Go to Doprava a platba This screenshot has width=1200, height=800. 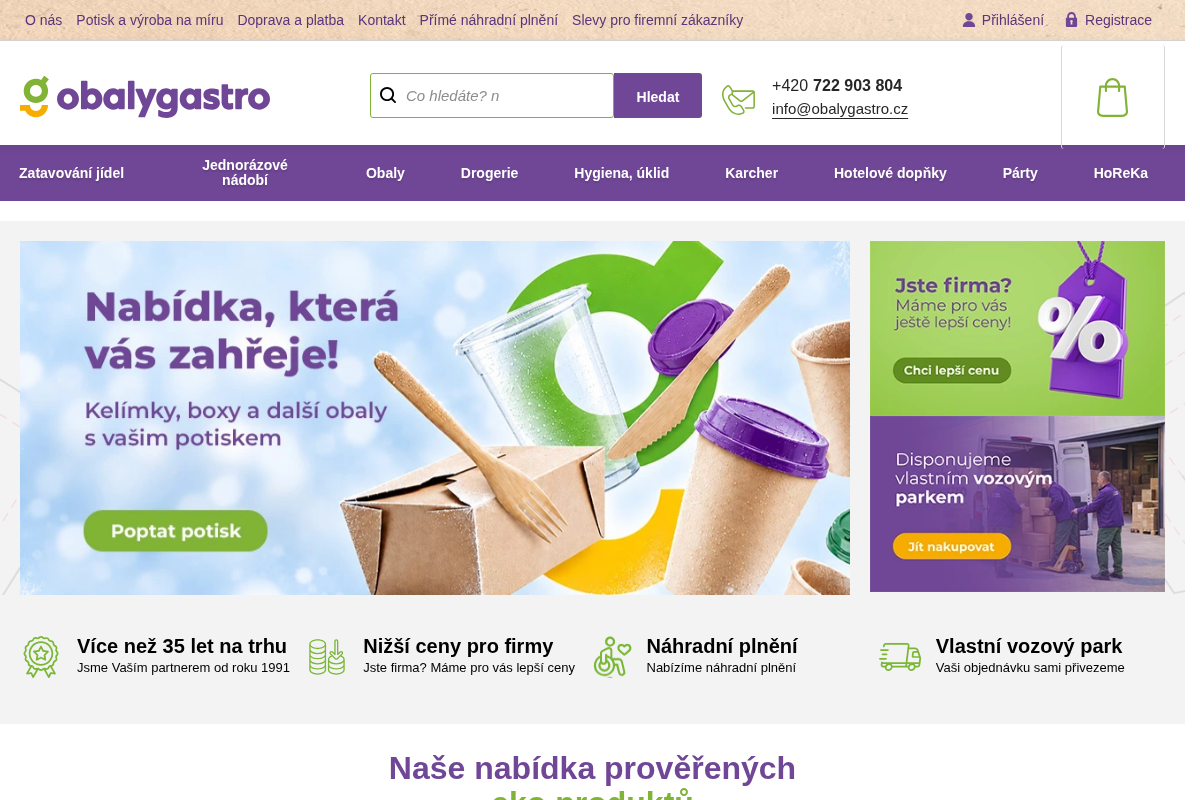tap(291, 20)
